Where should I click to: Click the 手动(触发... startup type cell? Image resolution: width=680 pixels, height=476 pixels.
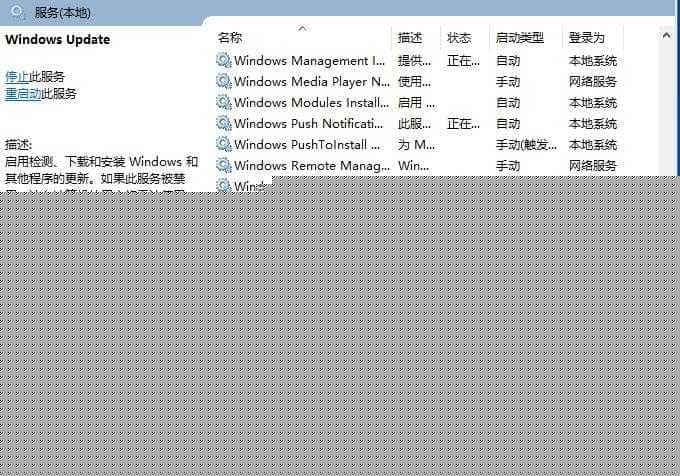526,144
